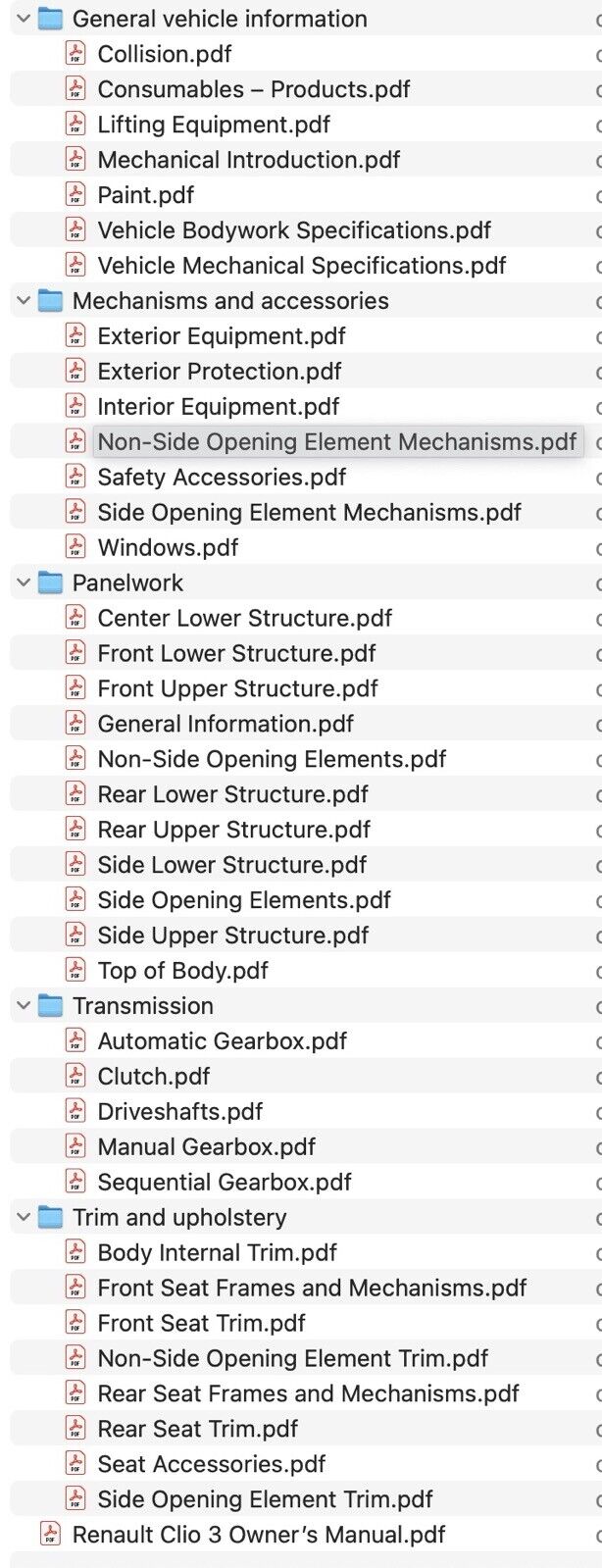Click the PDF icon beside Clutch.pdf
The height and width of the screenshot is (1568, 602).
pos(75,1076)
